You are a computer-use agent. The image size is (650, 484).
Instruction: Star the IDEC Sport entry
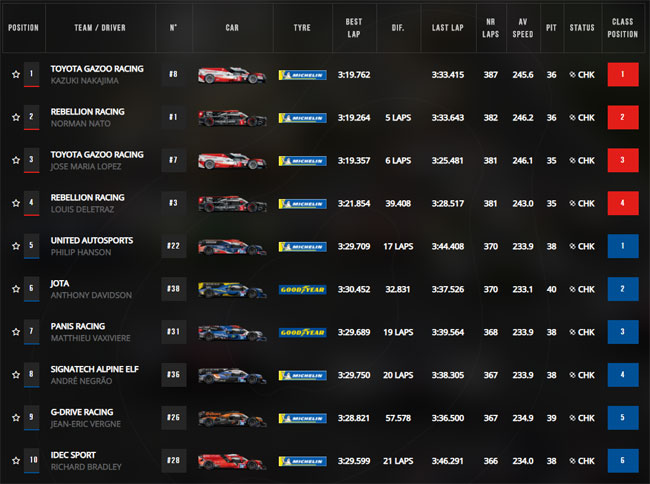(16, 461)
